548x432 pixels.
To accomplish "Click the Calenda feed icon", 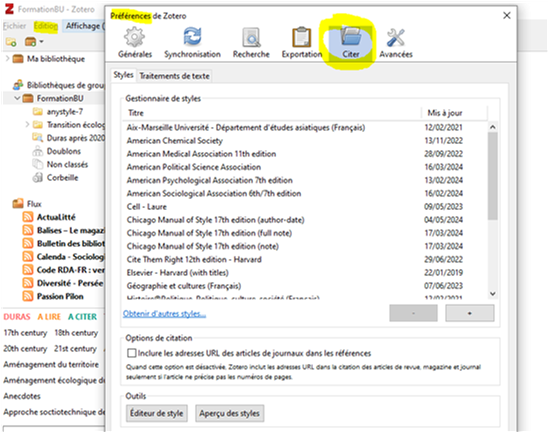I will 28,257.
